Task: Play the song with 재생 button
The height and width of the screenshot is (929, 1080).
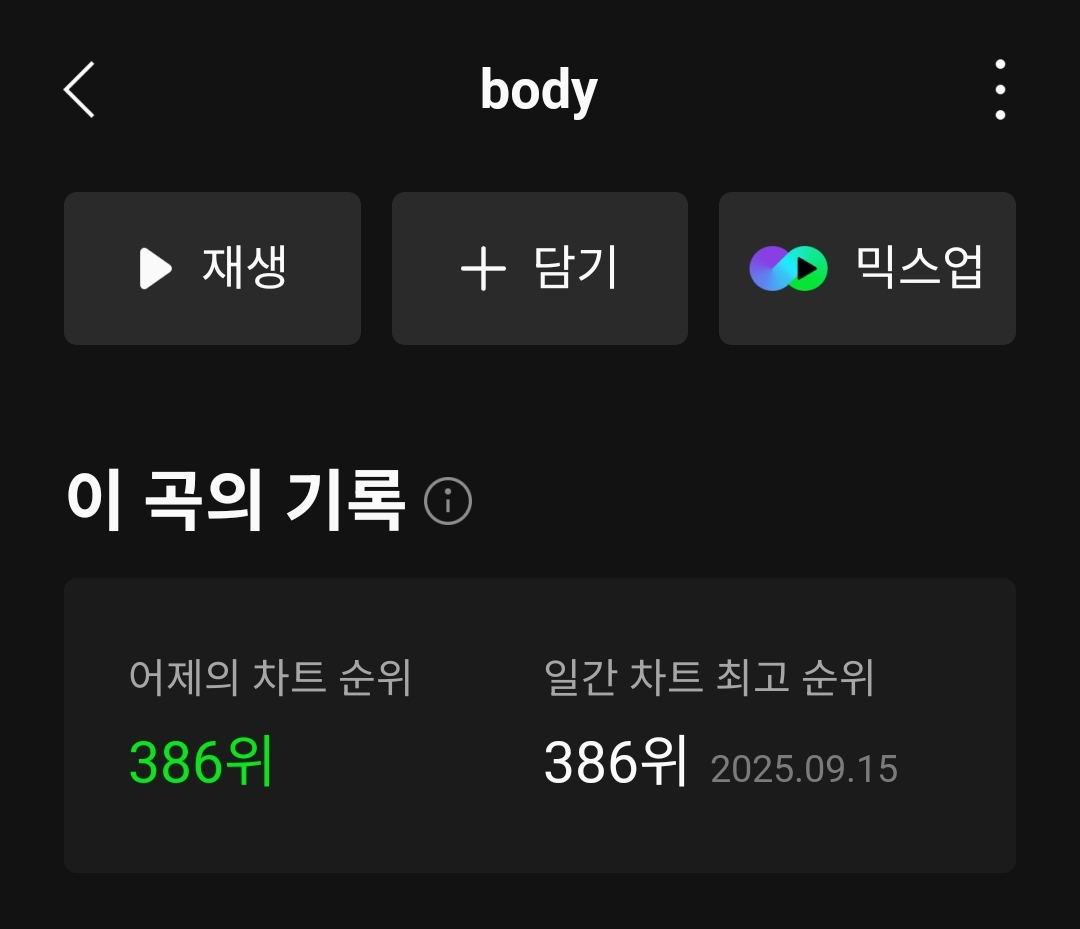Action: [x=212, y=269]
